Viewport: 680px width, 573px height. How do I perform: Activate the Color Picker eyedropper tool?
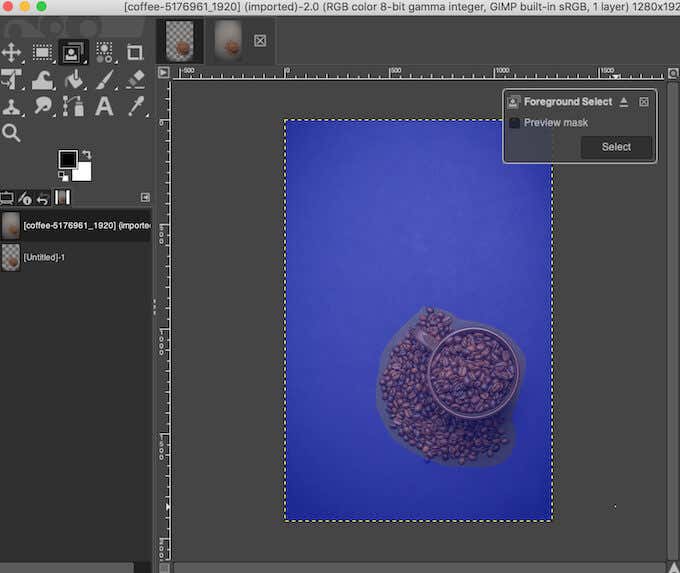136,106
